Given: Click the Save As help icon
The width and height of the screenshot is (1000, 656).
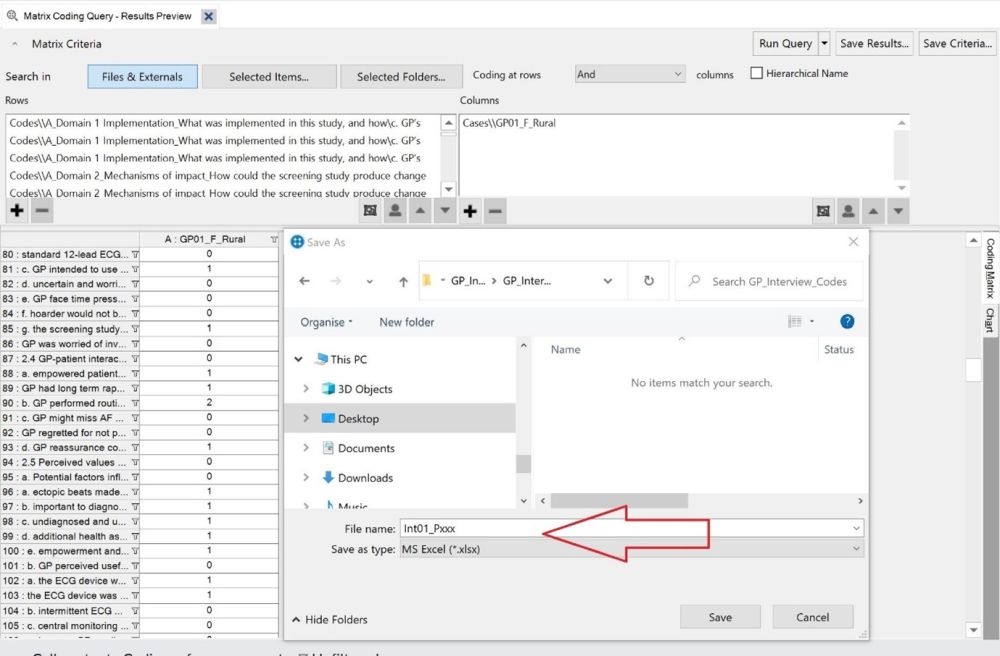Looking at the screenshot, I should click(847, 322).
